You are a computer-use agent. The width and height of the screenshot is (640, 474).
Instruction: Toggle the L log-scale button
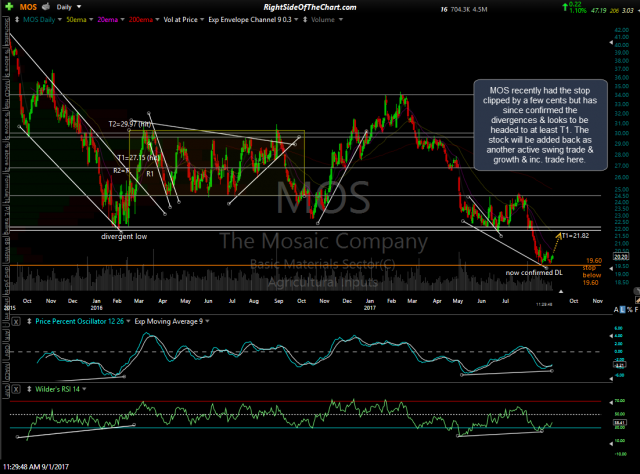coord(622,310)
